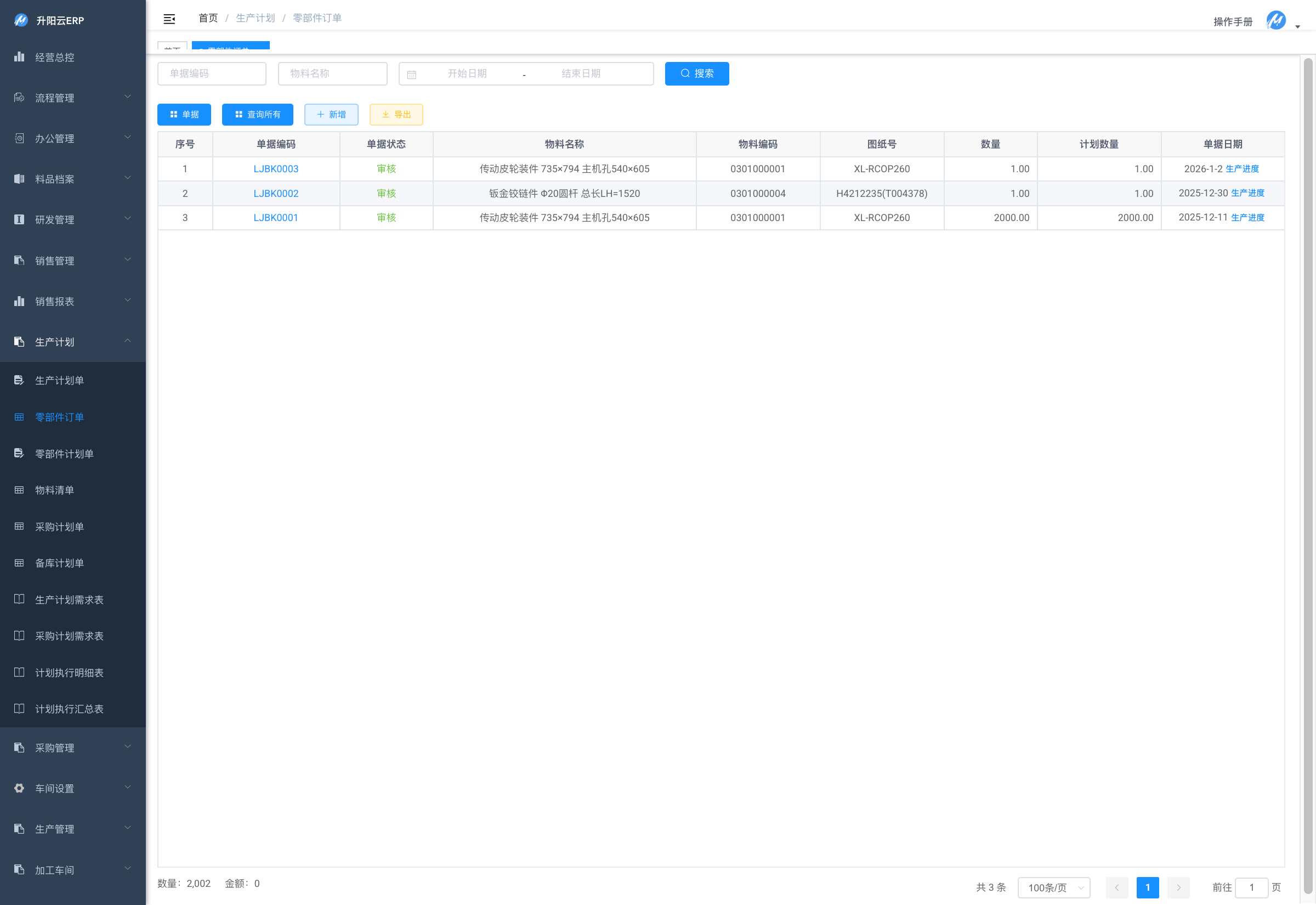The image size is (1316, 905).
Task: Select 采购计划单 in the sidebar
Action: [x=60, y=527]
